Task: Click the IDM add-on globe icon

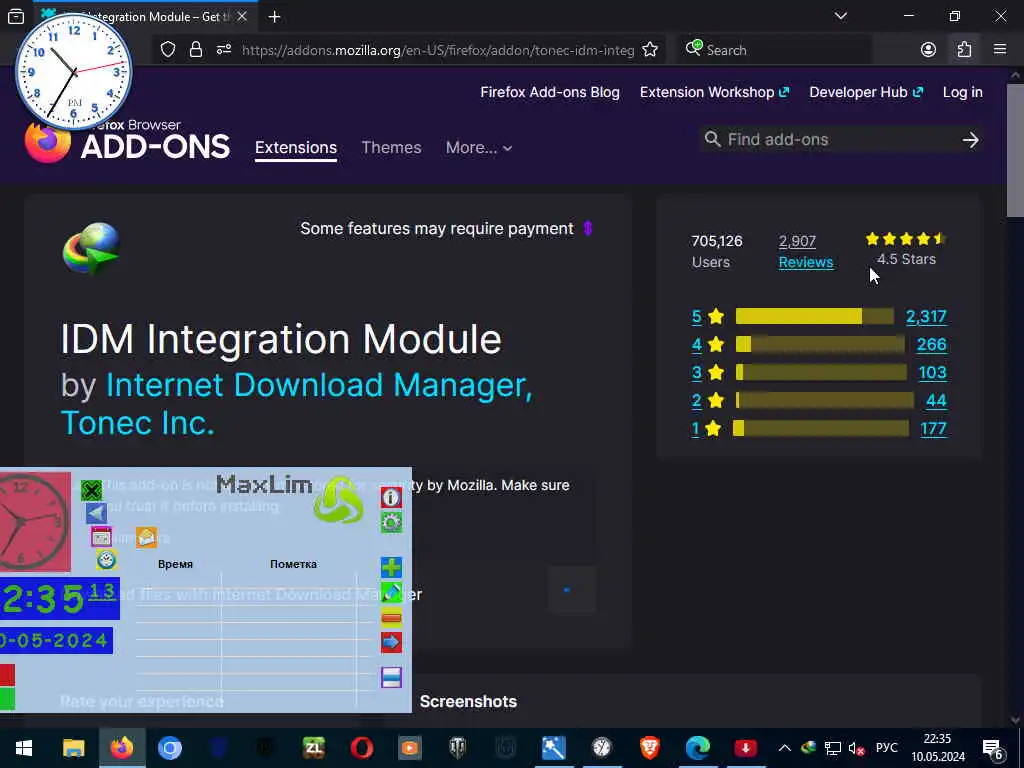Action: click(x=91, y=248)
